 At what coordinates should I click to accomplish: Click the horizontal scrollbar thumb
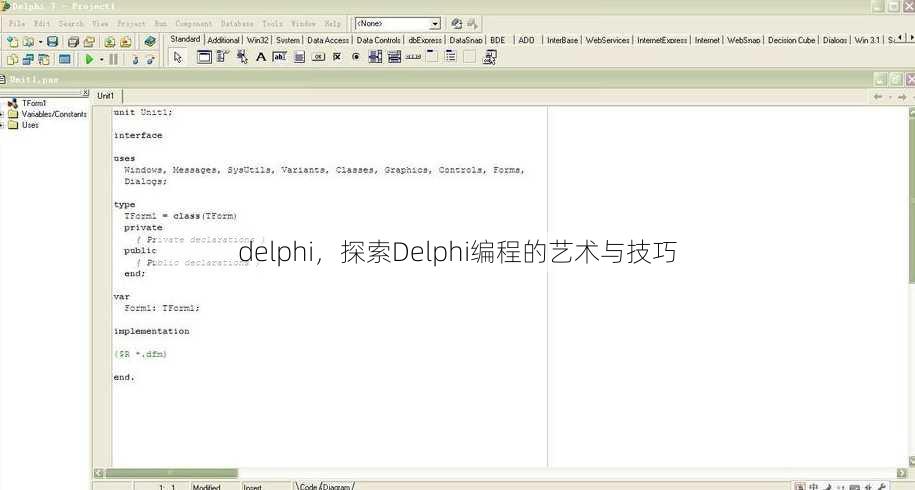point(171,473)
